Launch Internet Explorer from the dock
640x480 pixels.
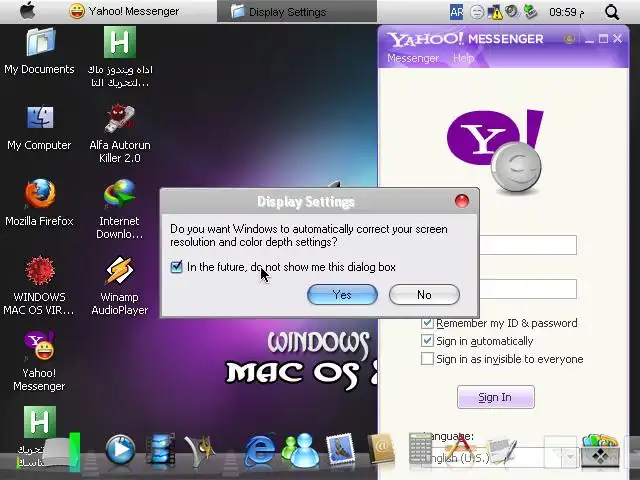click(x=260, y=451)
